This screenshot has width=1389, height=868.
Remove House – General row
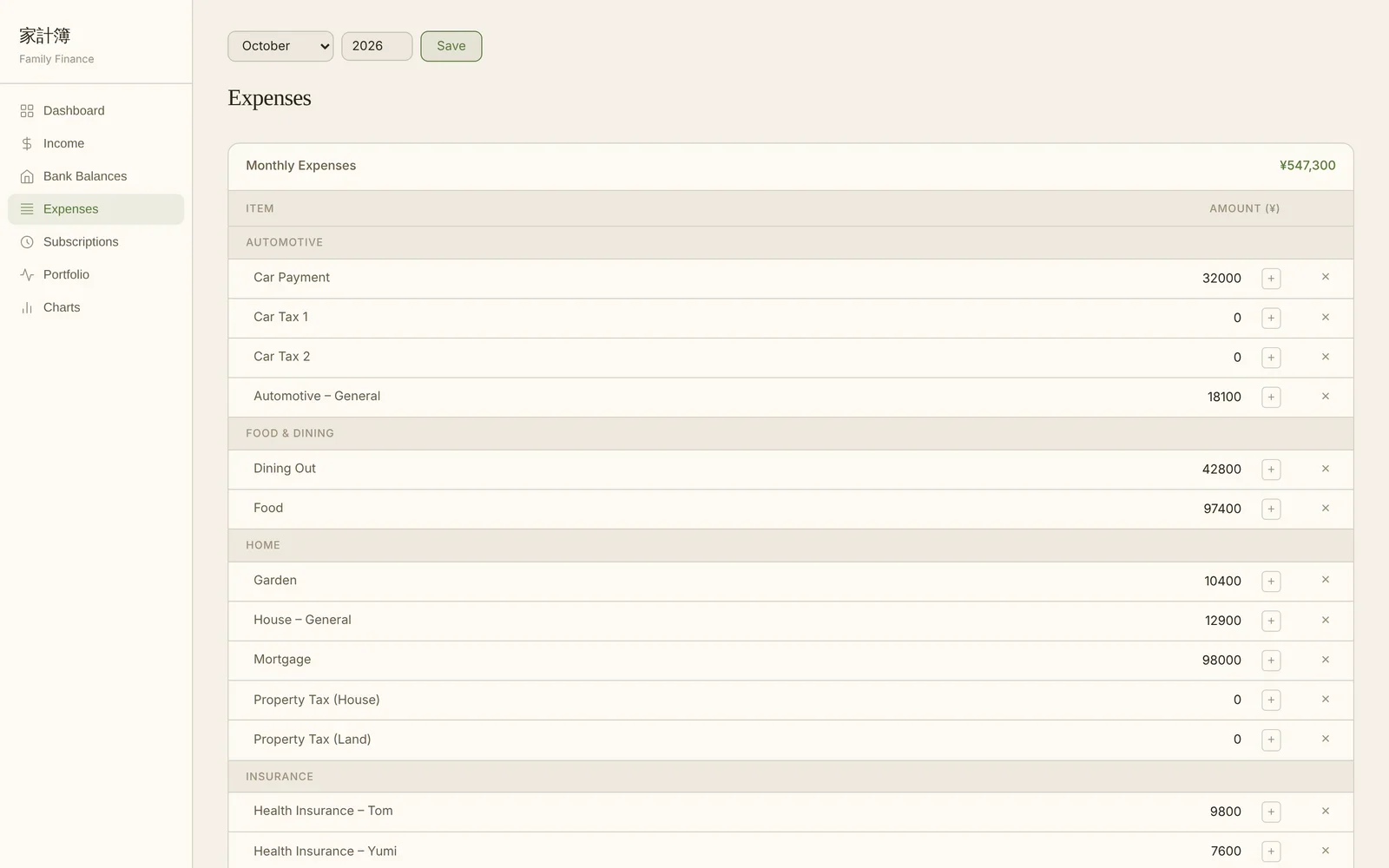1326,621
